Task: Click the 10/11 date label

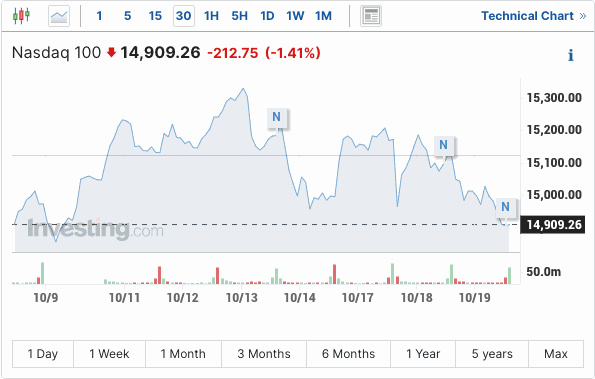Action: (124, 298)
